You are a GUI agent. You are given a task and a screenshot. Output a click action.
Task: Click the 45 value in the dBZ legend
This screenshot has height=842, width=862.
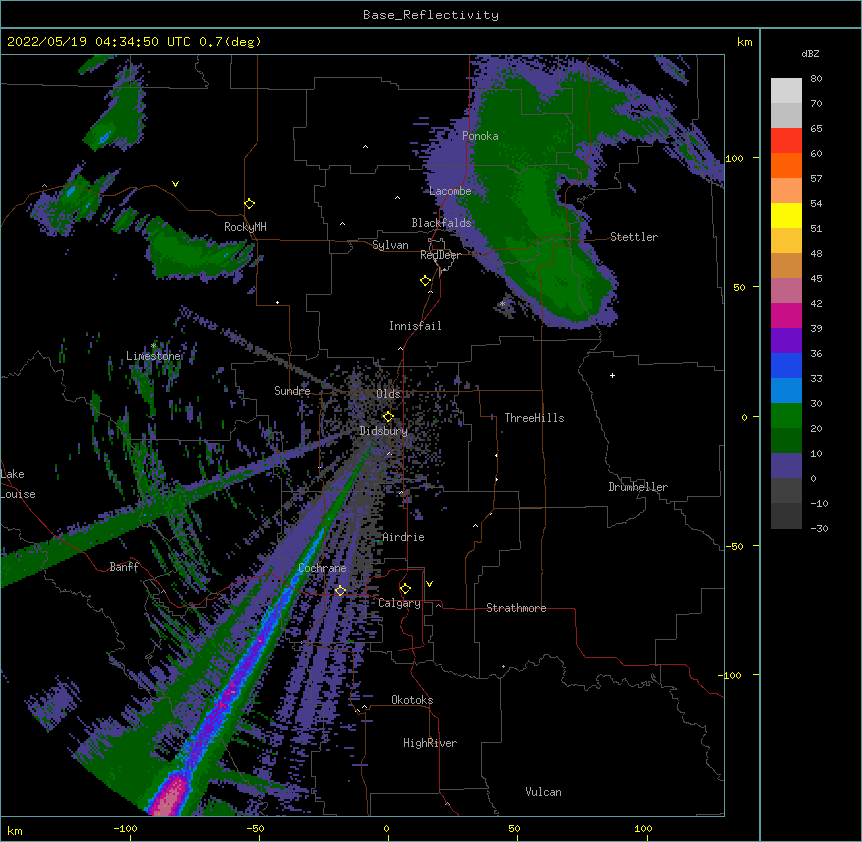[816, 279]
